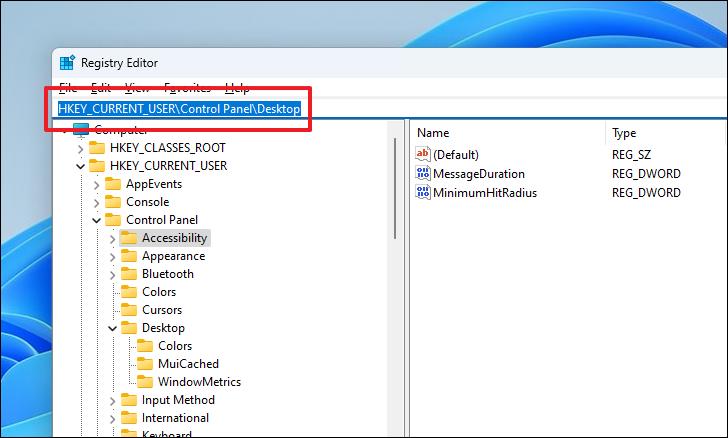Select the Bluetooth key label
The height and width of the screenshot is (438, 728).
tap(168, 274)
